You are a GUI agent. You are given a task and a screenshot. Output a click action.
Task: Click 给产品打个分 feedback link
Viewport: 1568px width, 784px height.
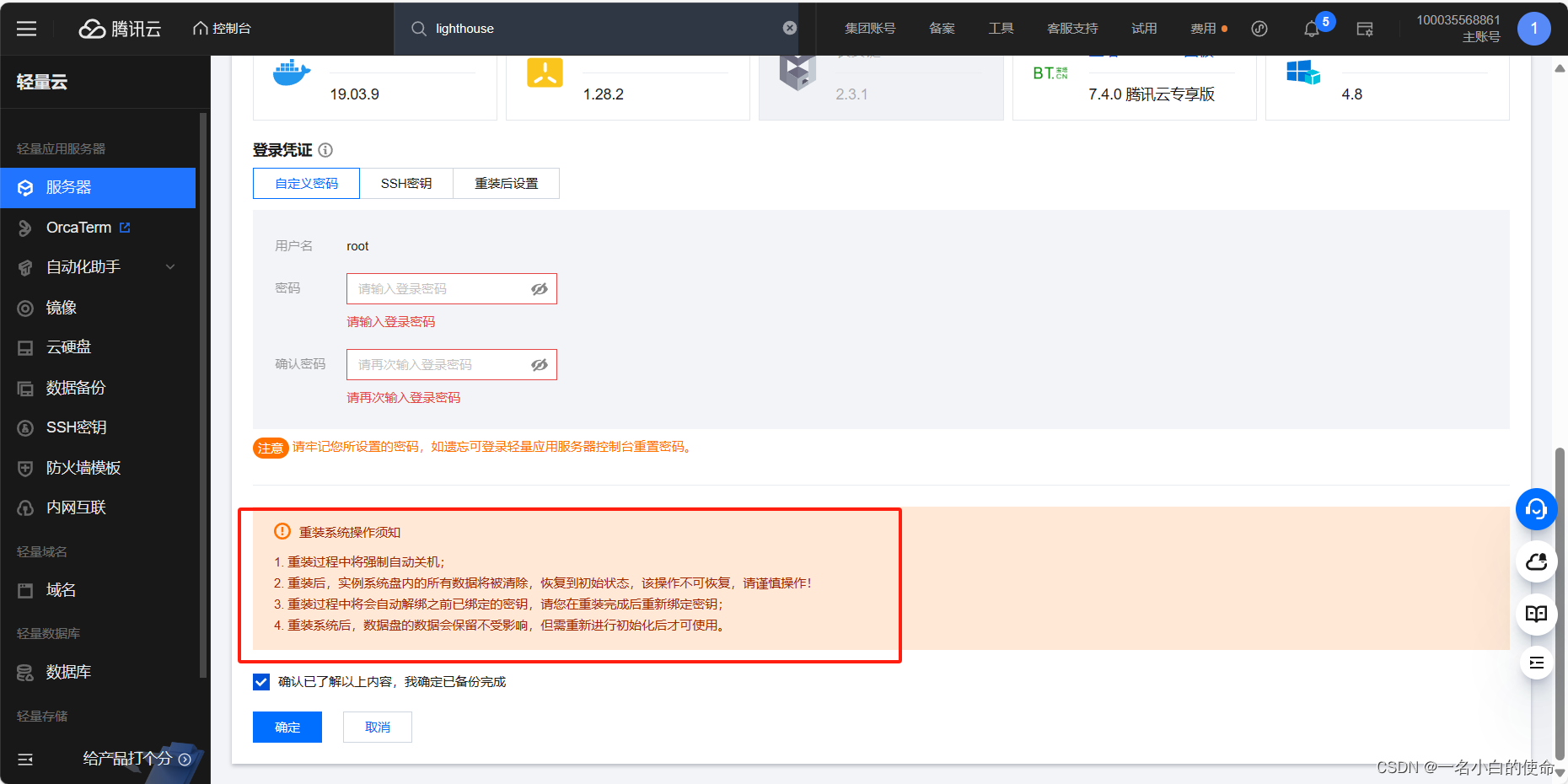coord(137,759)
